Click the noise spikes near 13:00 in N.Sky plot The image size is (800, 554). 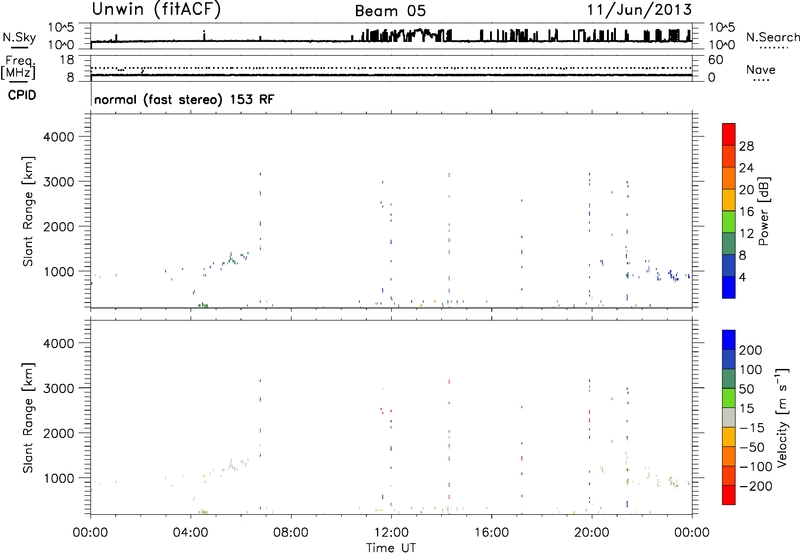tap(421, 35)
